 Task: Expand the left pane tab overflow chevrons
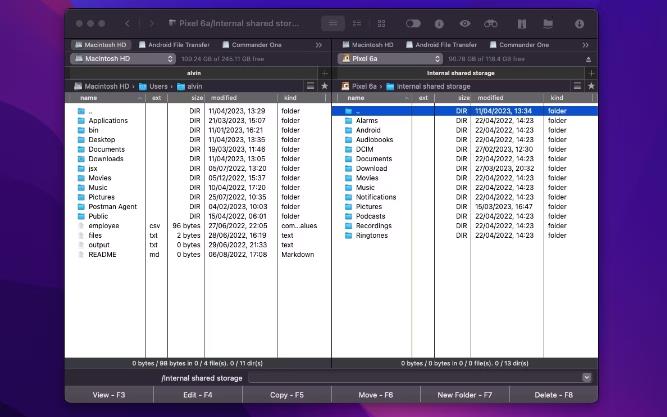click(x=318, y=45)
